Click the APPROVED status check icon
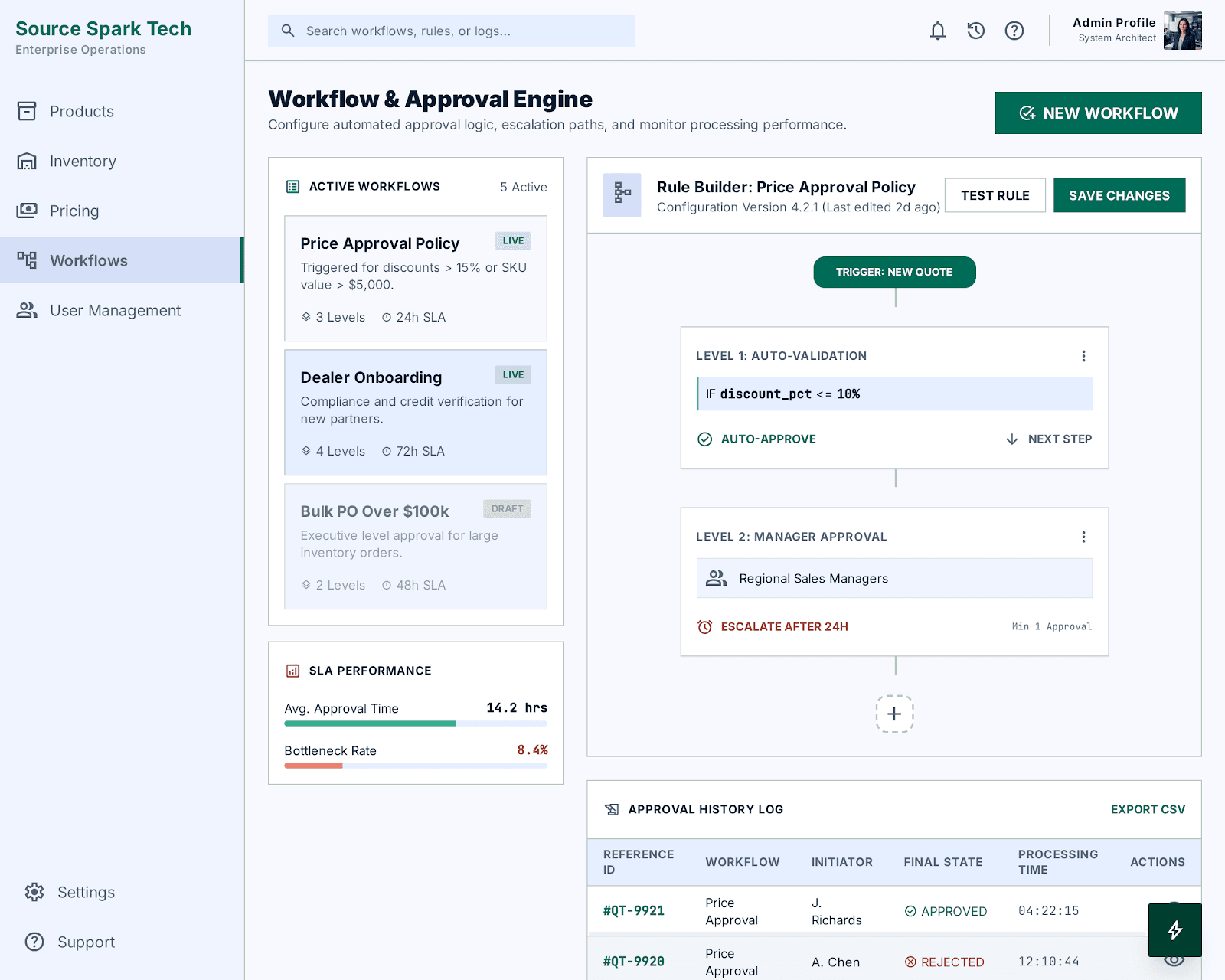 coord(911,911)
